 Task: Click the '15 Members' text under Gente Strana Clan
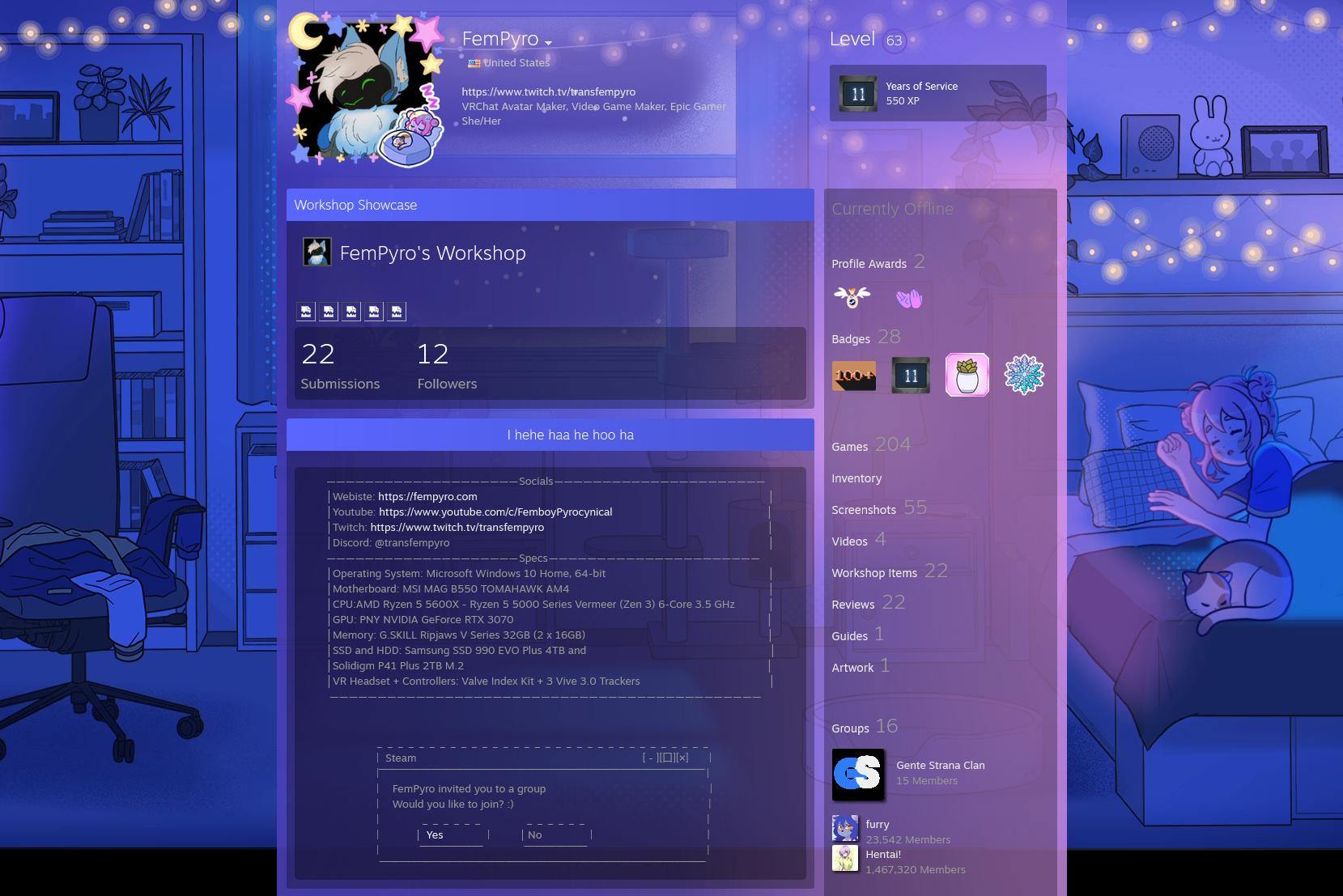927,781
